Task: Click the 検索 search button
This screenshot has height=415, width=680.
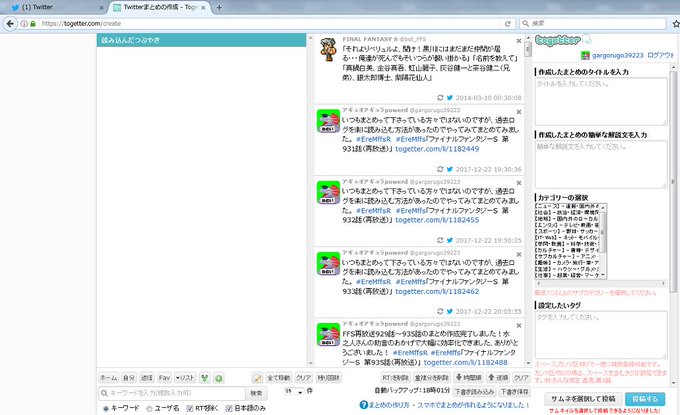Action: pos(256,393)
